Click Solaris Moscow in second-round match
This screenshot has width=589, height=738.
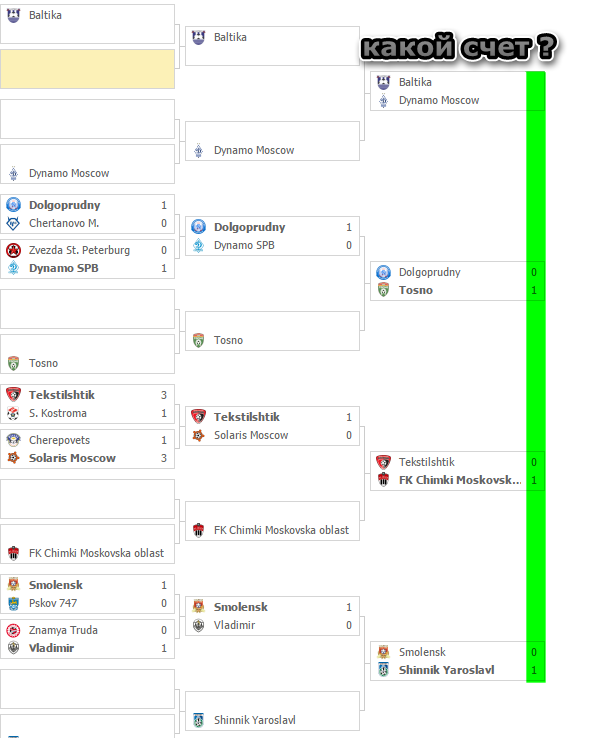(x=251, y=435)
